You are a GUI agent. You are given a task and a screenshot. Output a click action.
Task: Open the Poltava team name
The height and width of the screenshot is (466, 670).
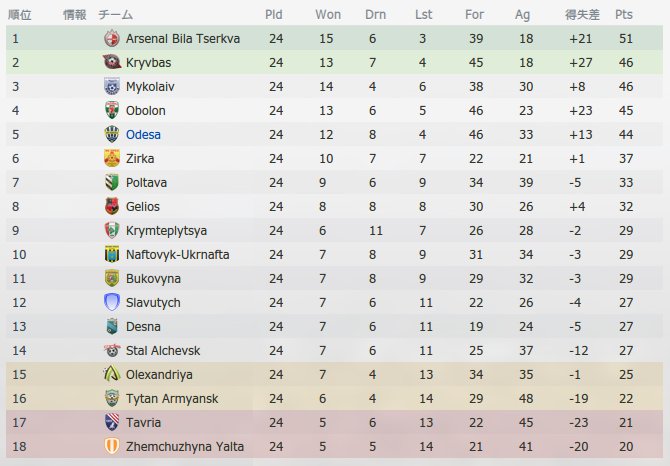coord(146,182)
